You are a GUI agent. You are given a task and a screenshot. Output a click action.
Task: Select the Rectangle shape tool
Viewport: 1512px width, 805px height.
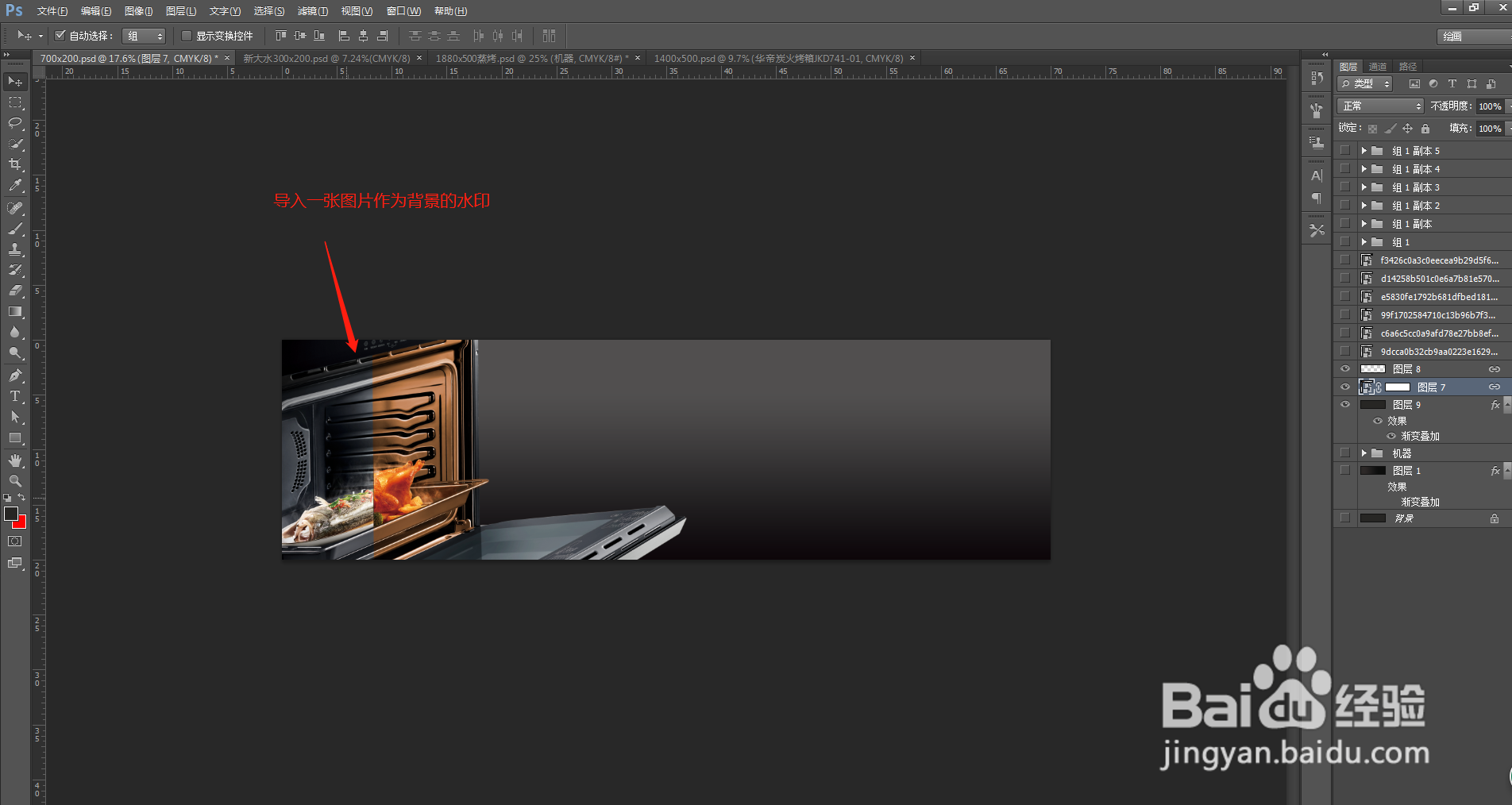click(x=15, y=437)
